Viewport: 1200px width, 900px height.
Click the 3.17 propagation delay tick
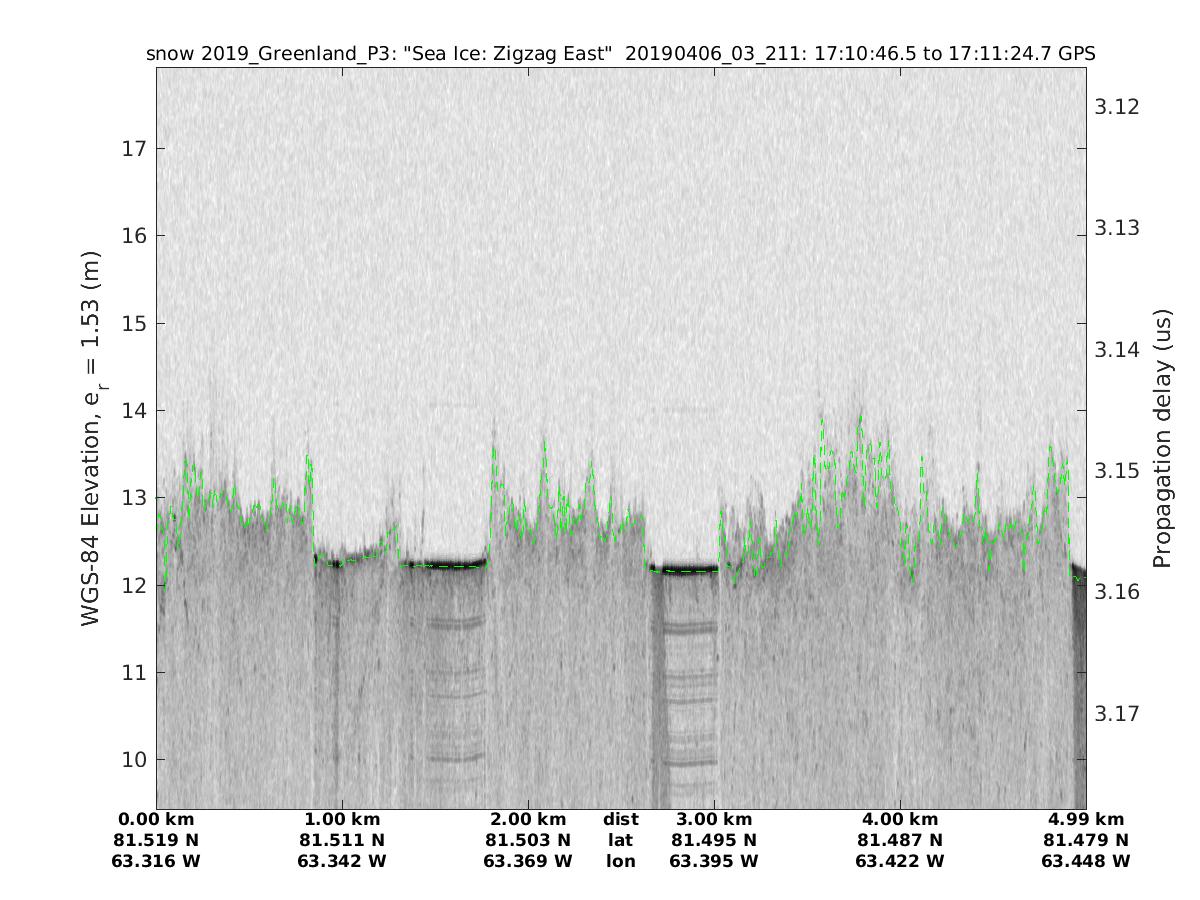tap(1111, 714)
